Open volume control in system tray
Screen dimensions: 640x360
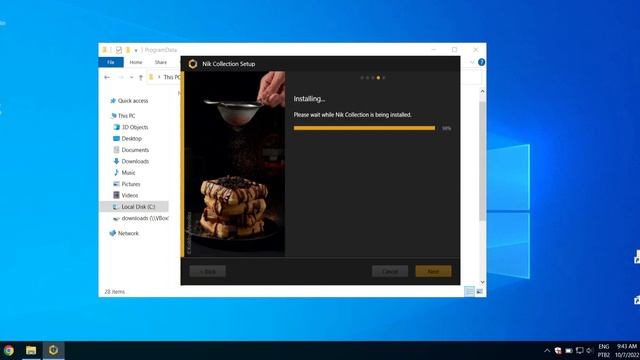point(589,351)
